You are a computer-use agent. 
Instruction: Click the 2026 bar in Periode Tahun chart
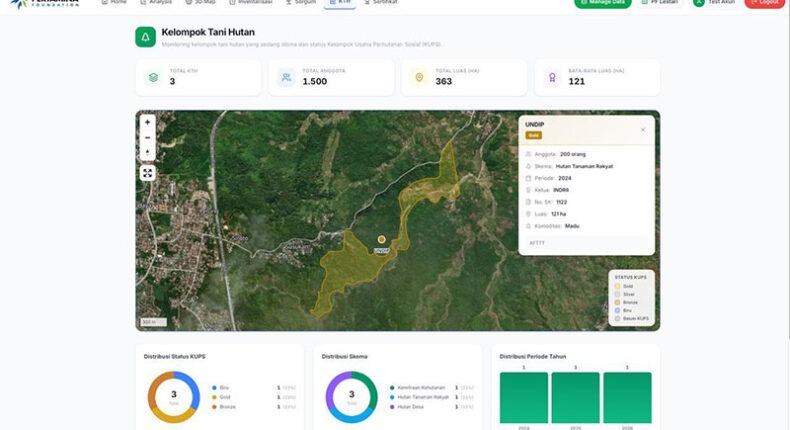pyautogui.click(x=627, y=398)
